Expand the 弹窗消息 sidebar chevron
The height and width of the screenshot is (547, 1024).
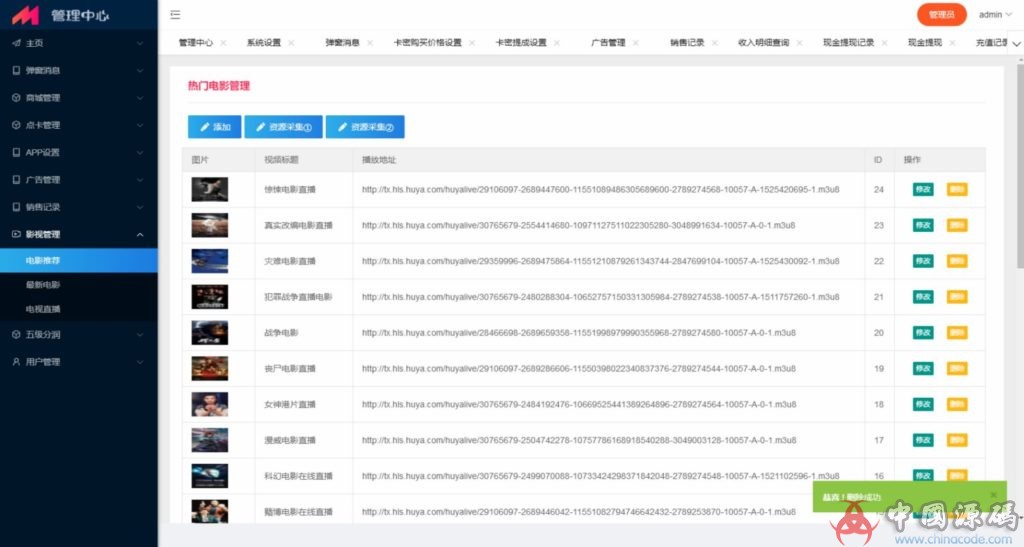[x=140, y=70]
